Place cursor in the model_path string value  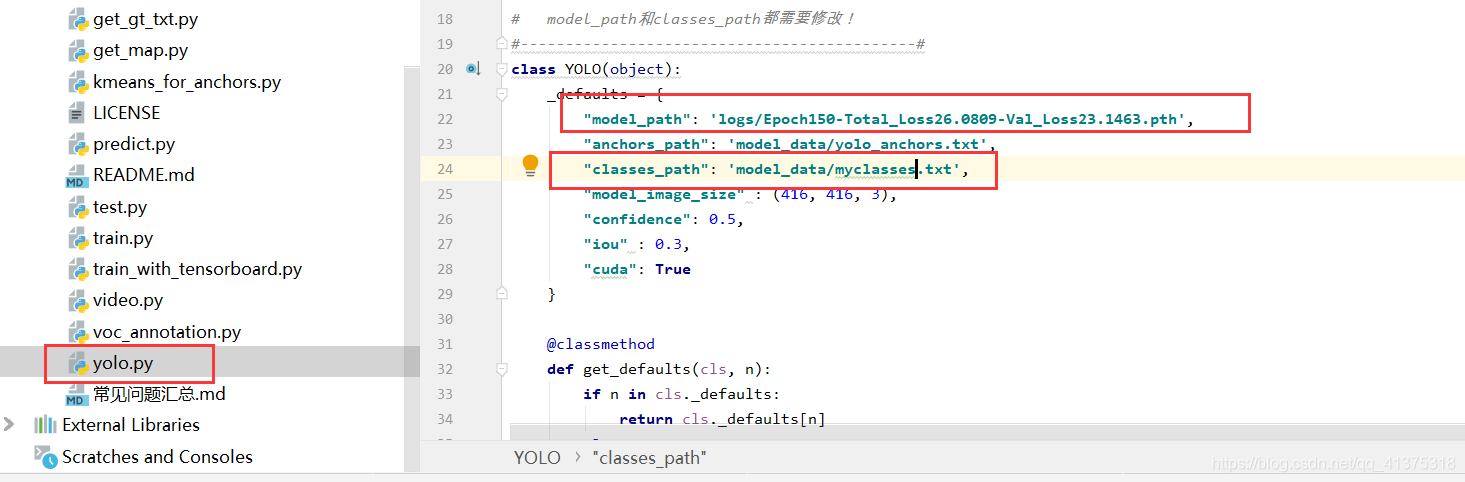pyautogui.click(x=950, y=120)
